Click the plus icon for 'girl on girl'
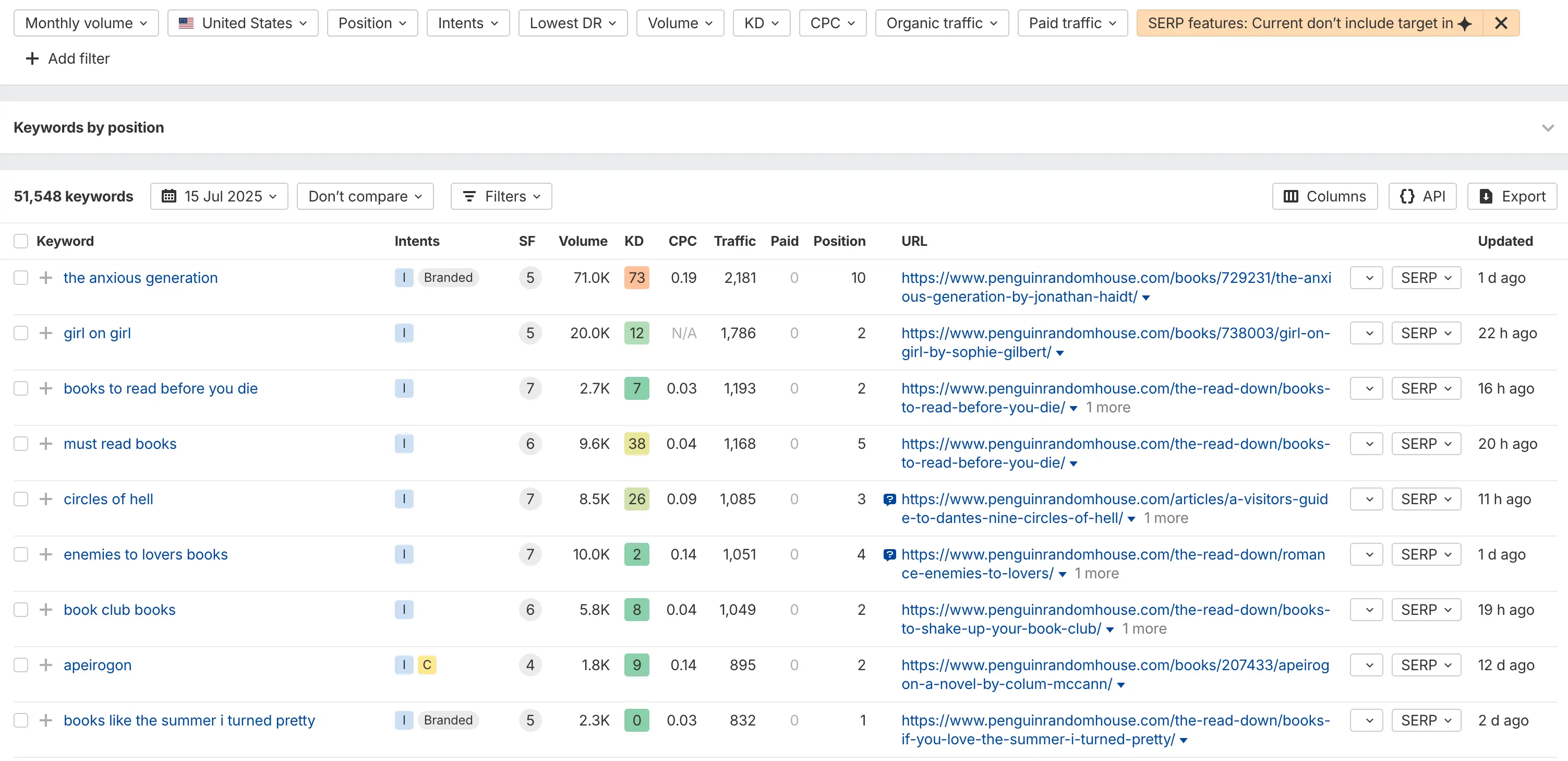The image size is (1568, 761). (46, 334)
